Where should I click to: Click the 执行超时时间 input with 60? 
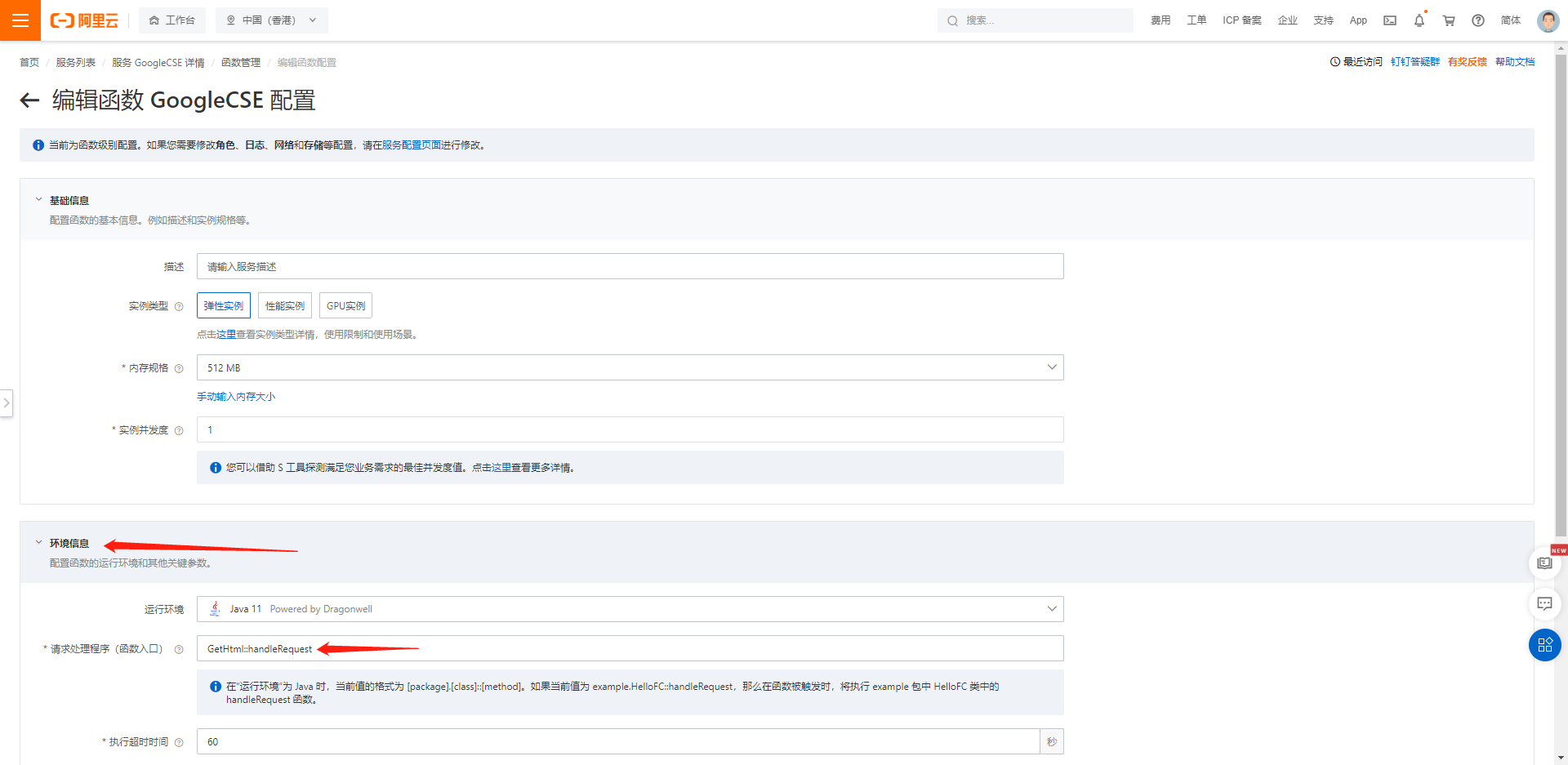[618, 741]
